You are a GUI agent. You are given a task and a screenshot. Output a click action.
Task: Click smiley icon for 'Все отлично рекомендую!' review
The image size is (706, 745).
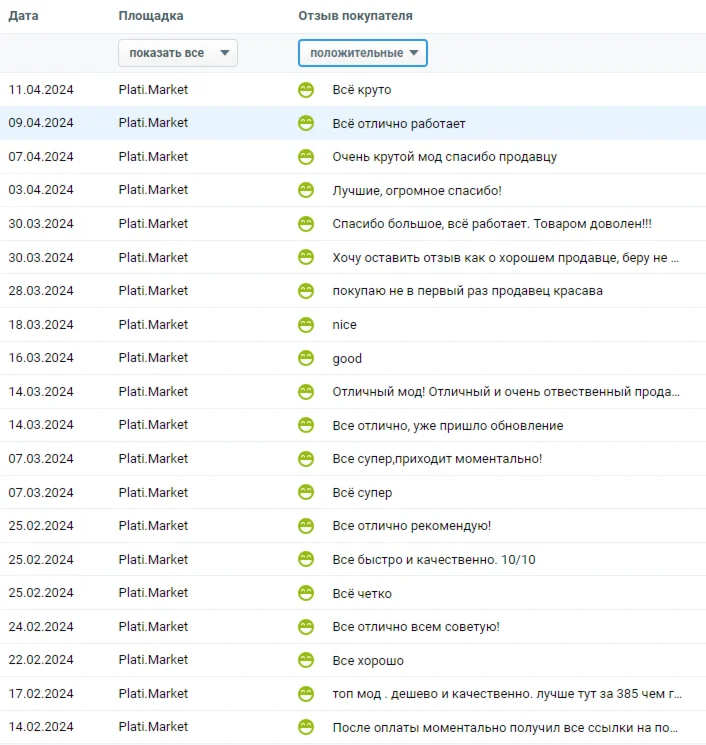click(306, 526)
